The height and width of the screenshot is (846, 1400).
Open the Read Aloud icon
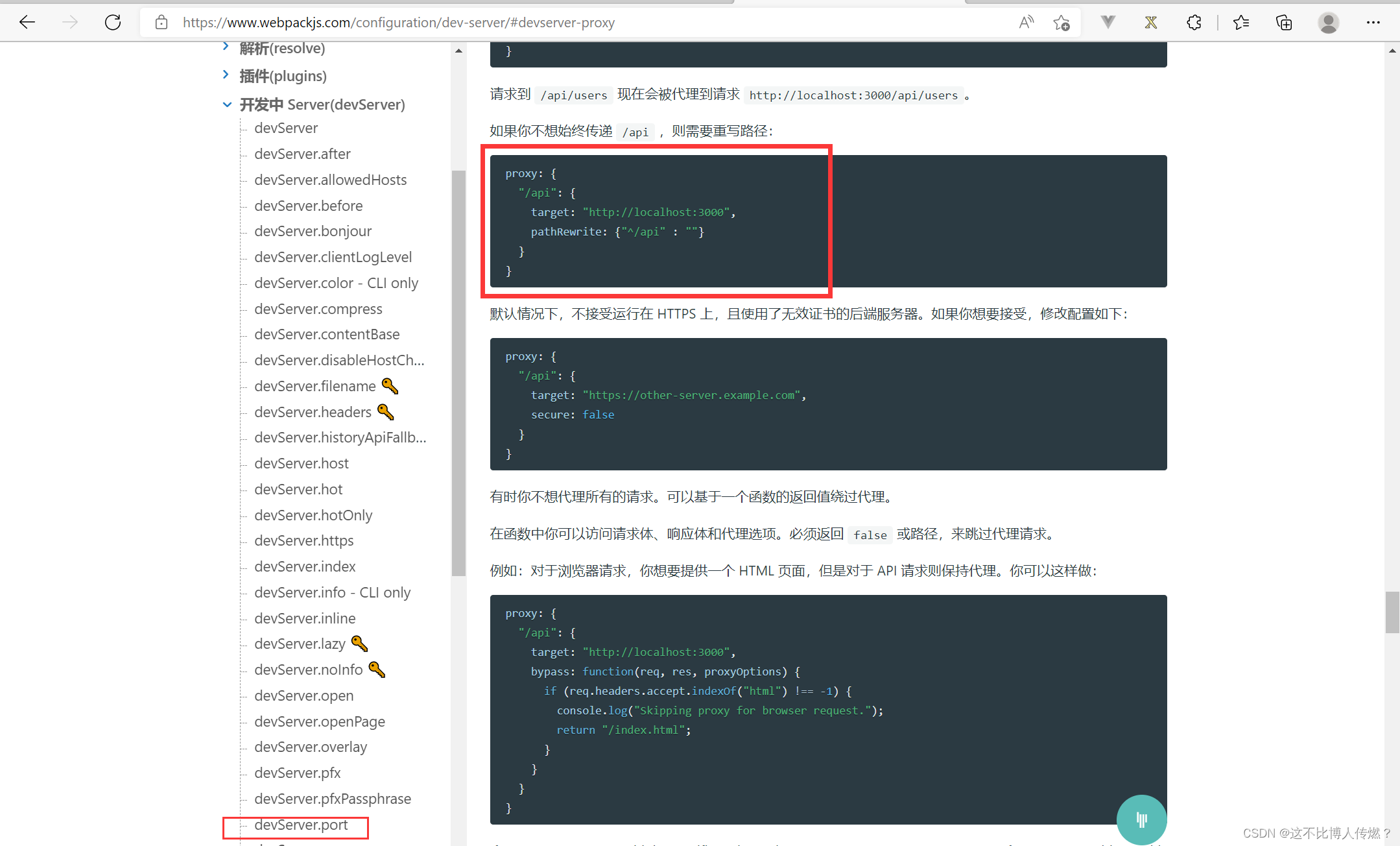tap(1026, 23)
